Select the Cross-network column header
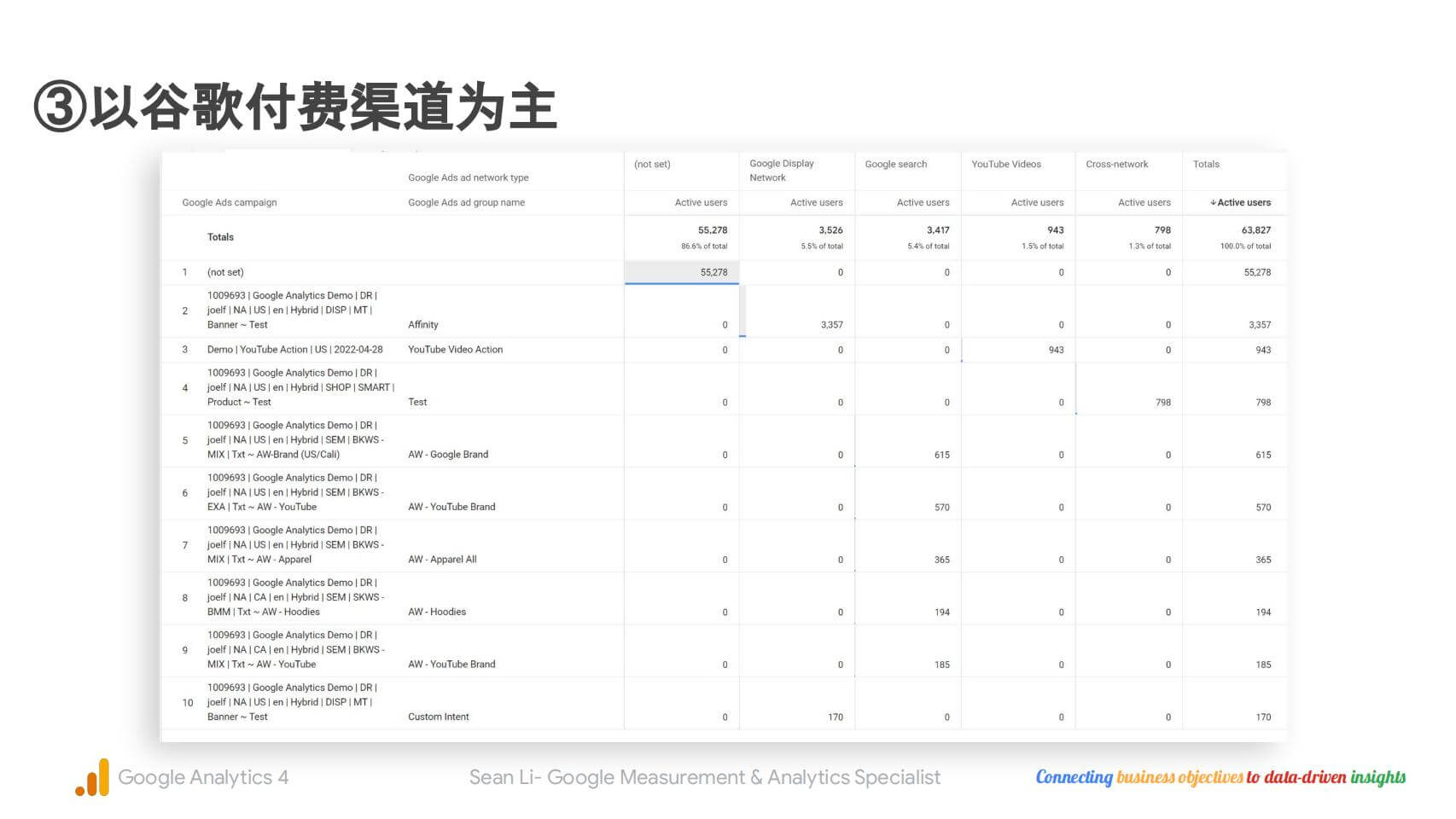The height and width of the screenshot is (819, 1456). 1116,165
